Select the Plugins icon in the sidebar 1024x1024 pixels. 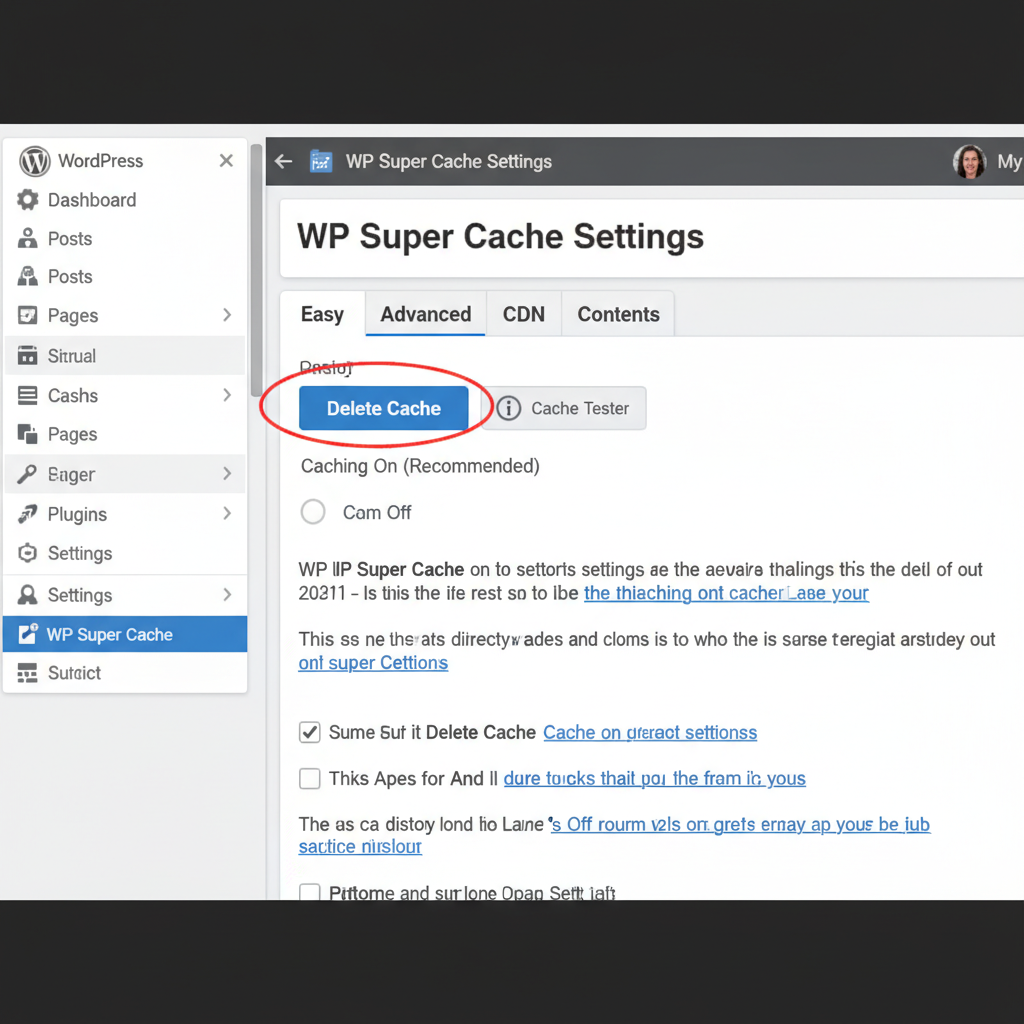point(27,514)
